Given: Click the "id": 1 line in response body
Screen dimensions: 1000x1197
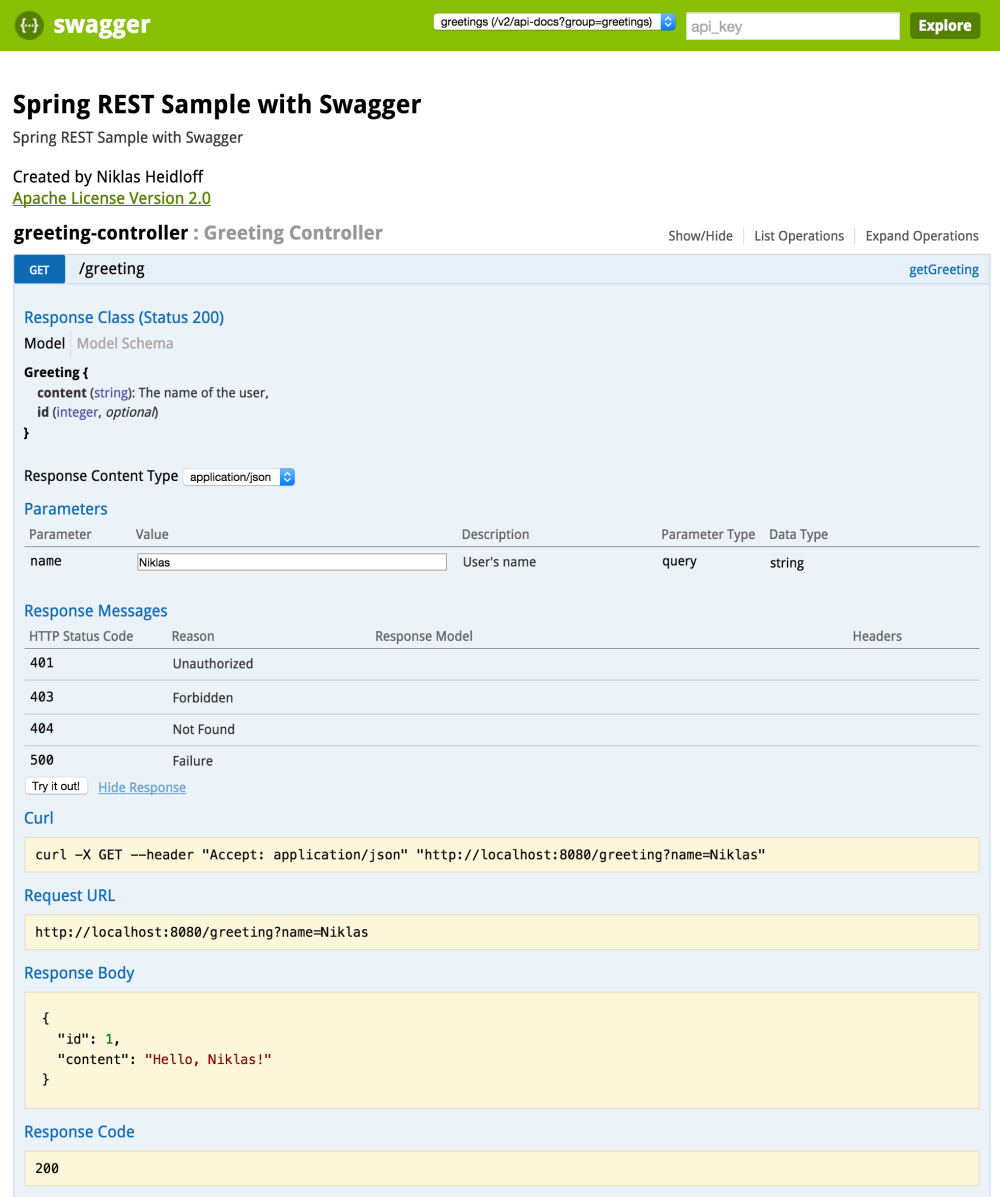Looking at the screenshot, I should pos(89,1039).
